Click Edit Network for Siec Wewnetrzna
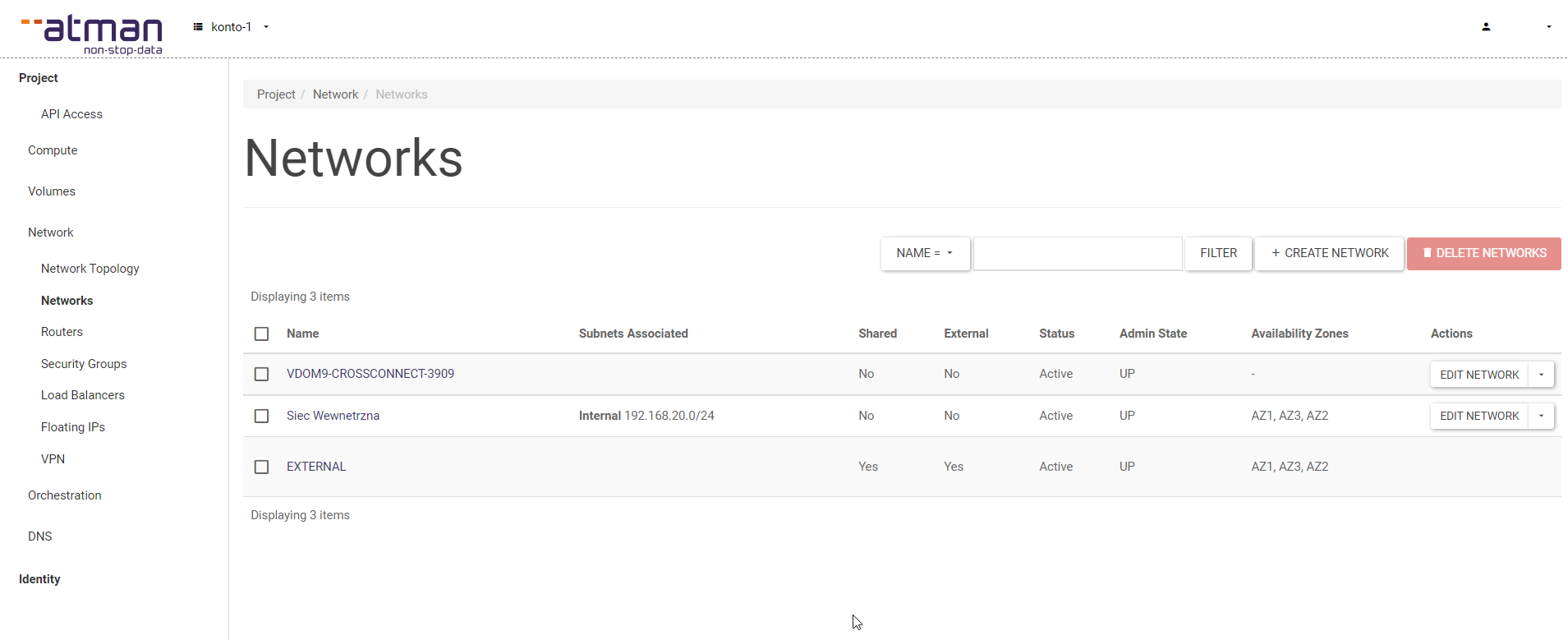This screenshot has height=640, width=1568. (1478, 417)
